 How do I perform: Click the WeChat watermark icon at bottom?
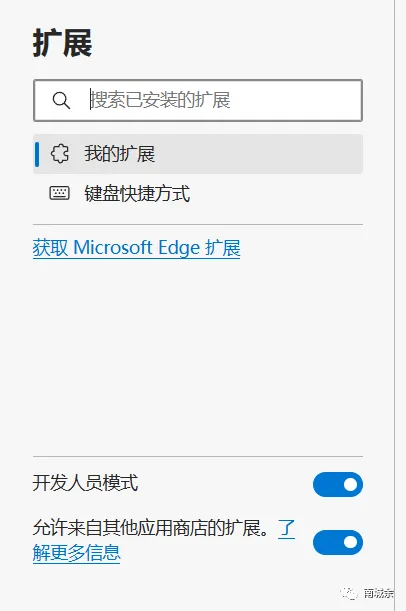[349, 593]
